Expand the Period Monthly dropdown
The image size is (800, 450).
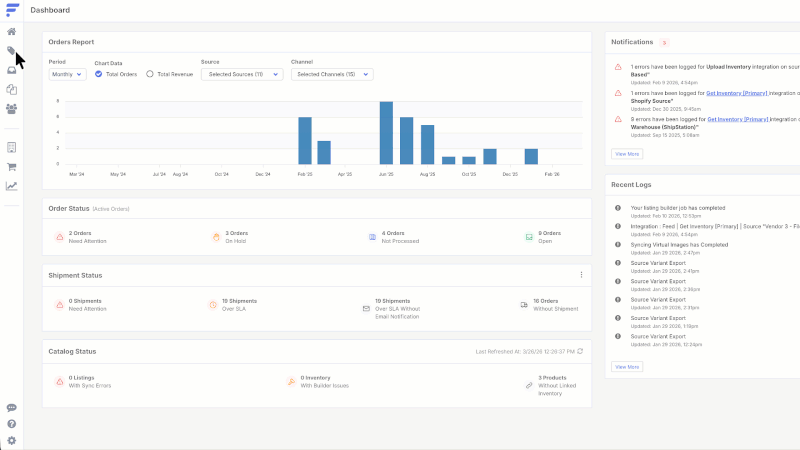67,74
